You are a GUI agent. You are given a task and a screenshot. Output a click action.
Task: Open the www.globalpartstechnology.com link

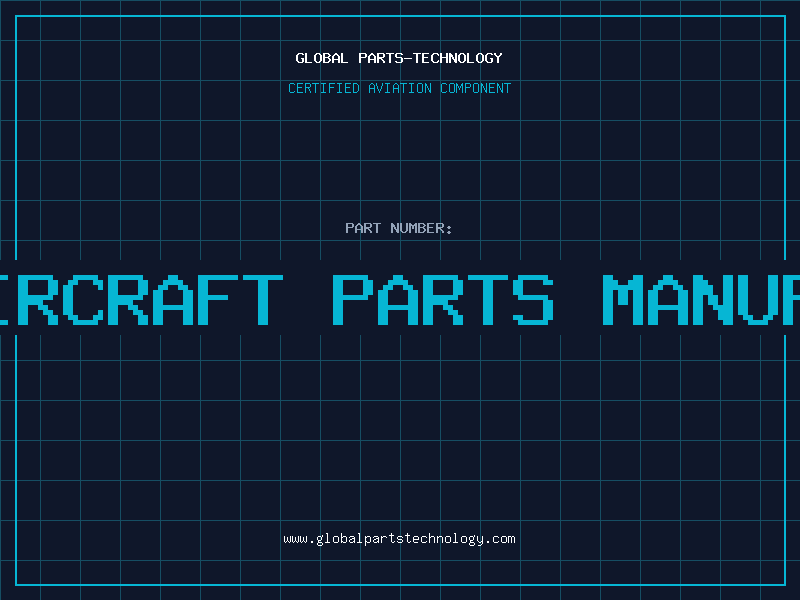(399, 539)
